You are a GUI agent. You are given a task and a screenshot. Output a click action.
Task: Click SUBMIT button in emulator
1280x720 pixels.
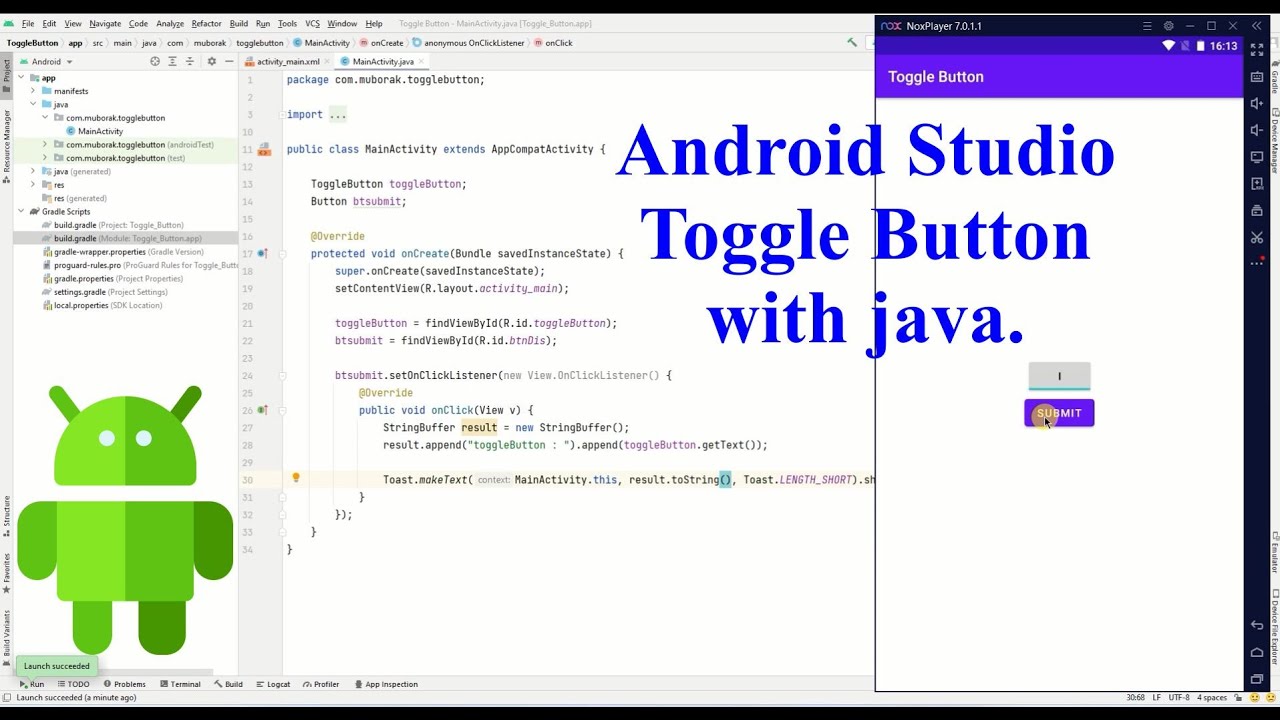click(1059, 413)
